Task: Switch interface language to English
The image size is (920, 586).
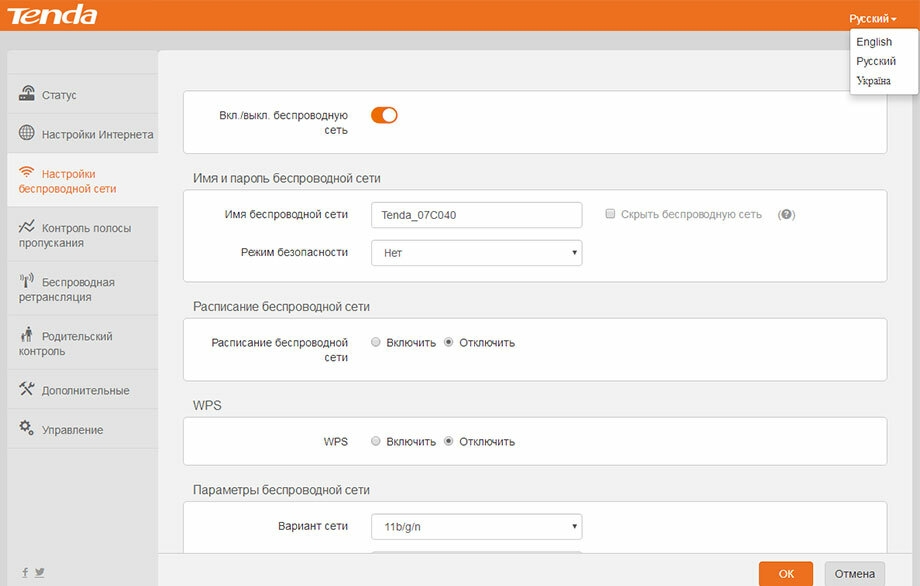Action: pos(874,42)
